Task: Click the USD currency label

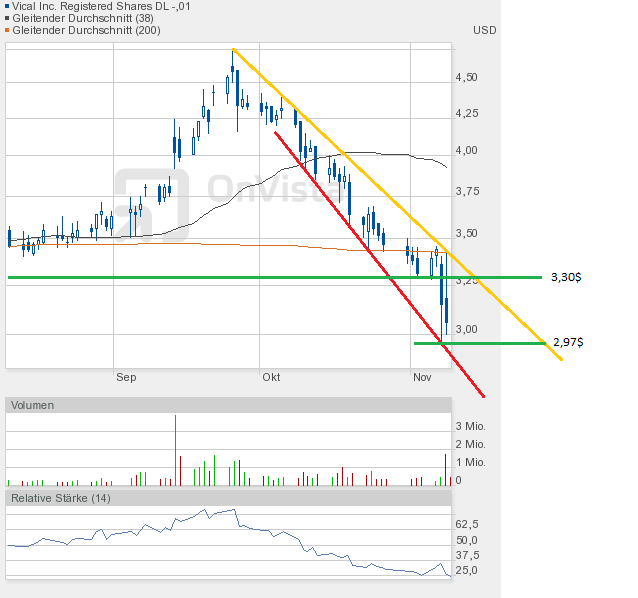Action: click(485, 30)
